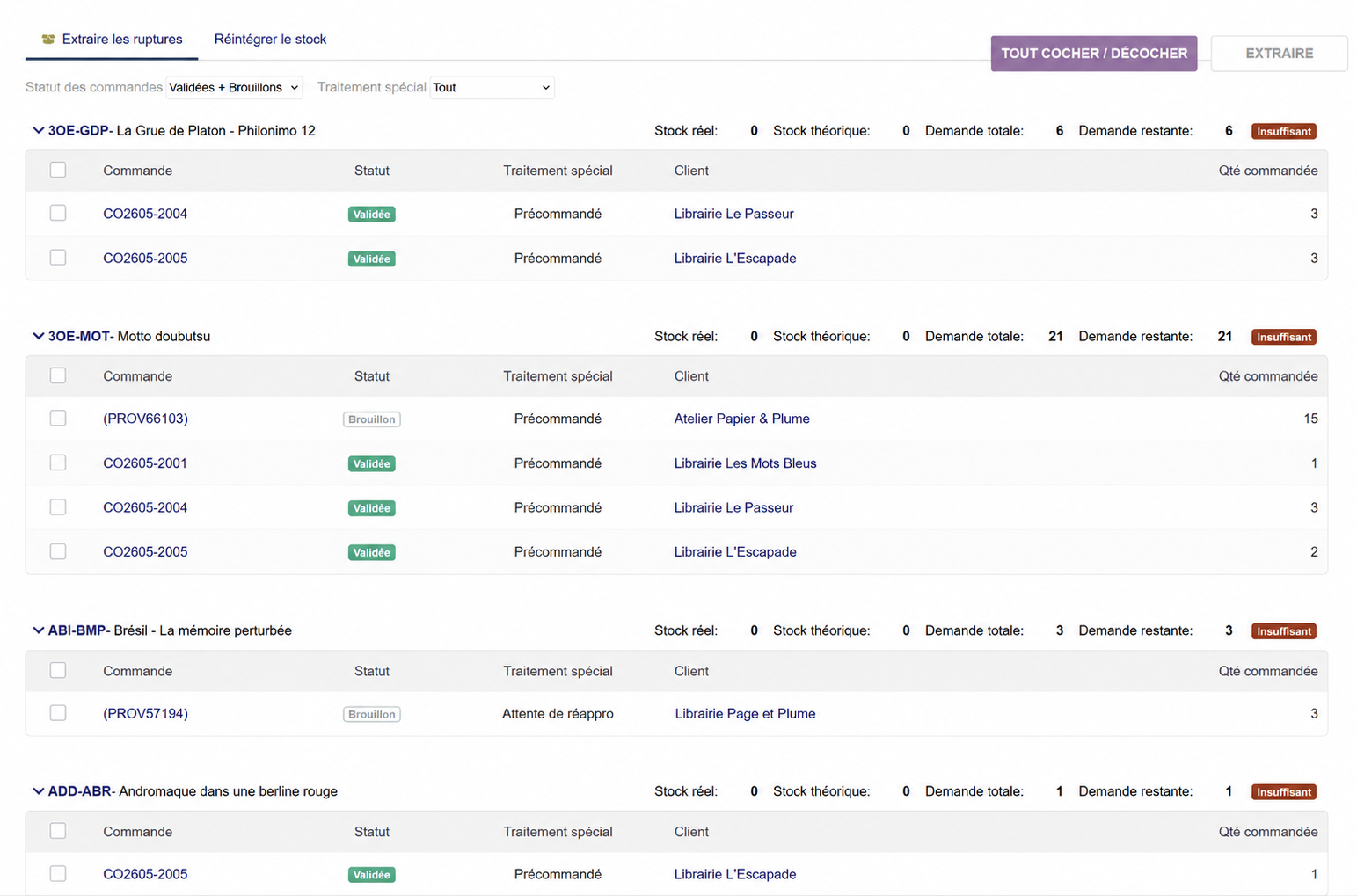The height and width of the screenshot is (896, 1357).
Task: Open client Librairie Les Mots Bleus
Action: click(x=745, y=463)
